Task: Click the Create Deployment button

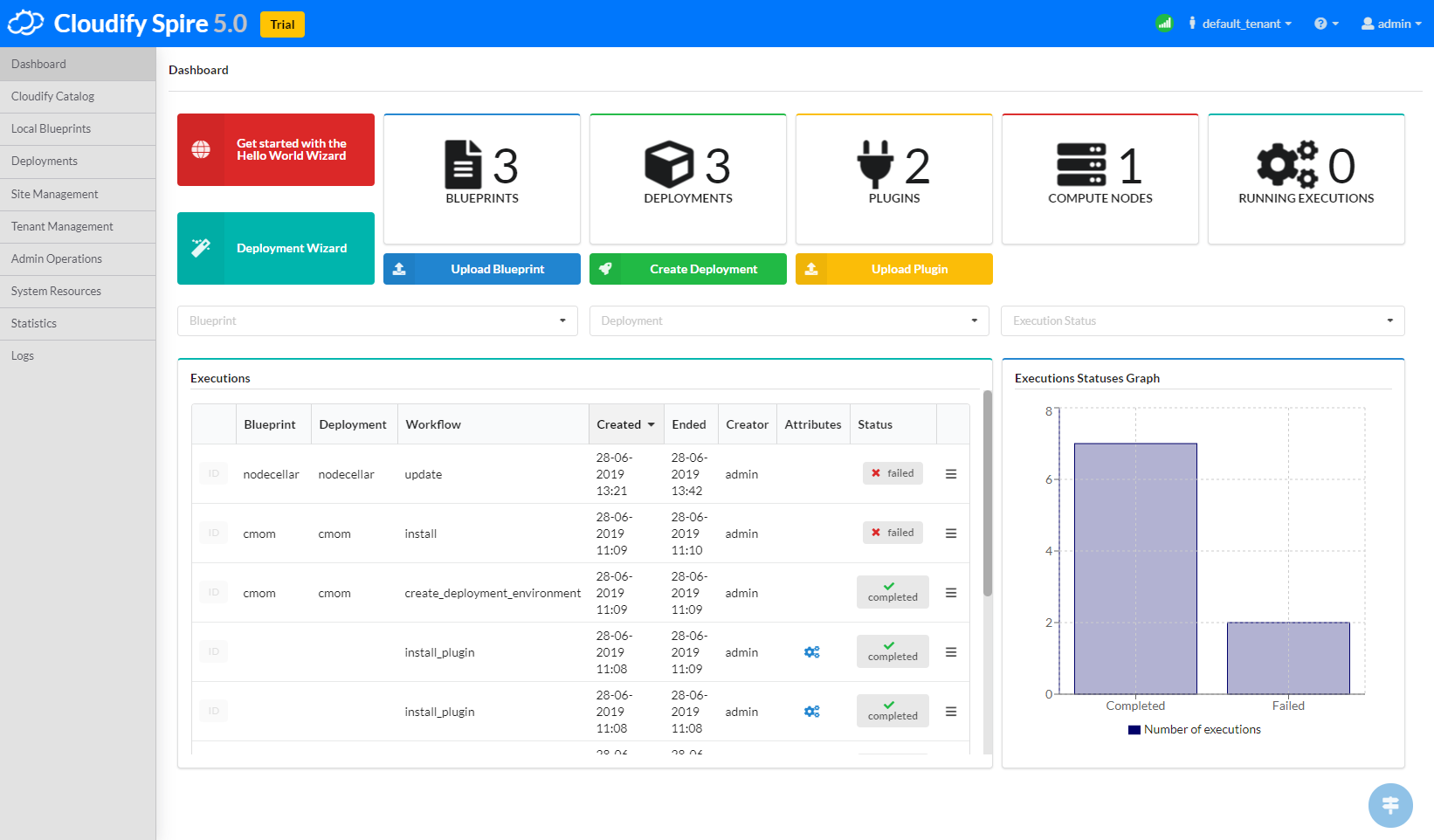Action: coord(688,269)
